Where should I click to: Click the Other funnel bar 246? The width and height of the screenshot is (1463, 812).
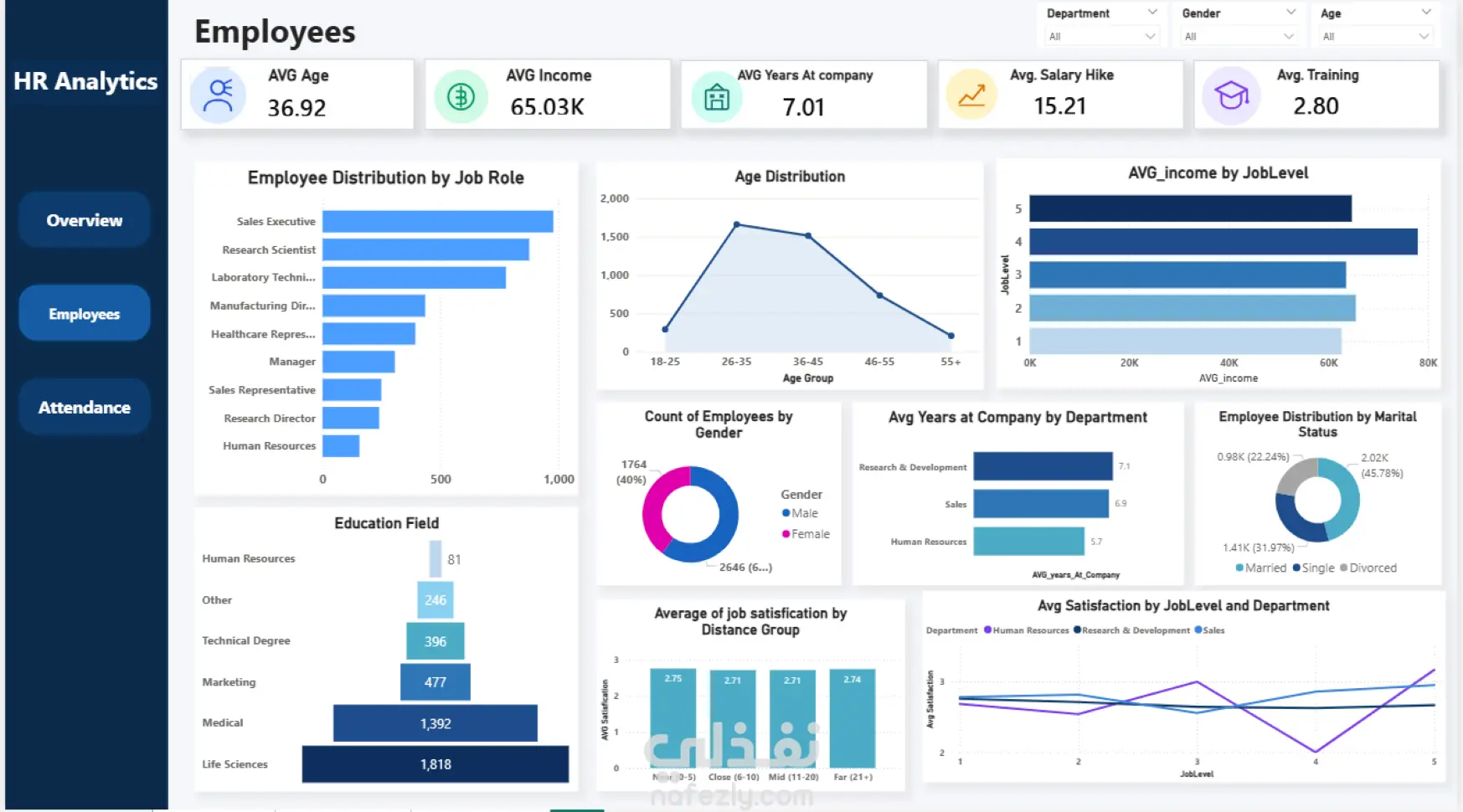click(x=435, y=600)
